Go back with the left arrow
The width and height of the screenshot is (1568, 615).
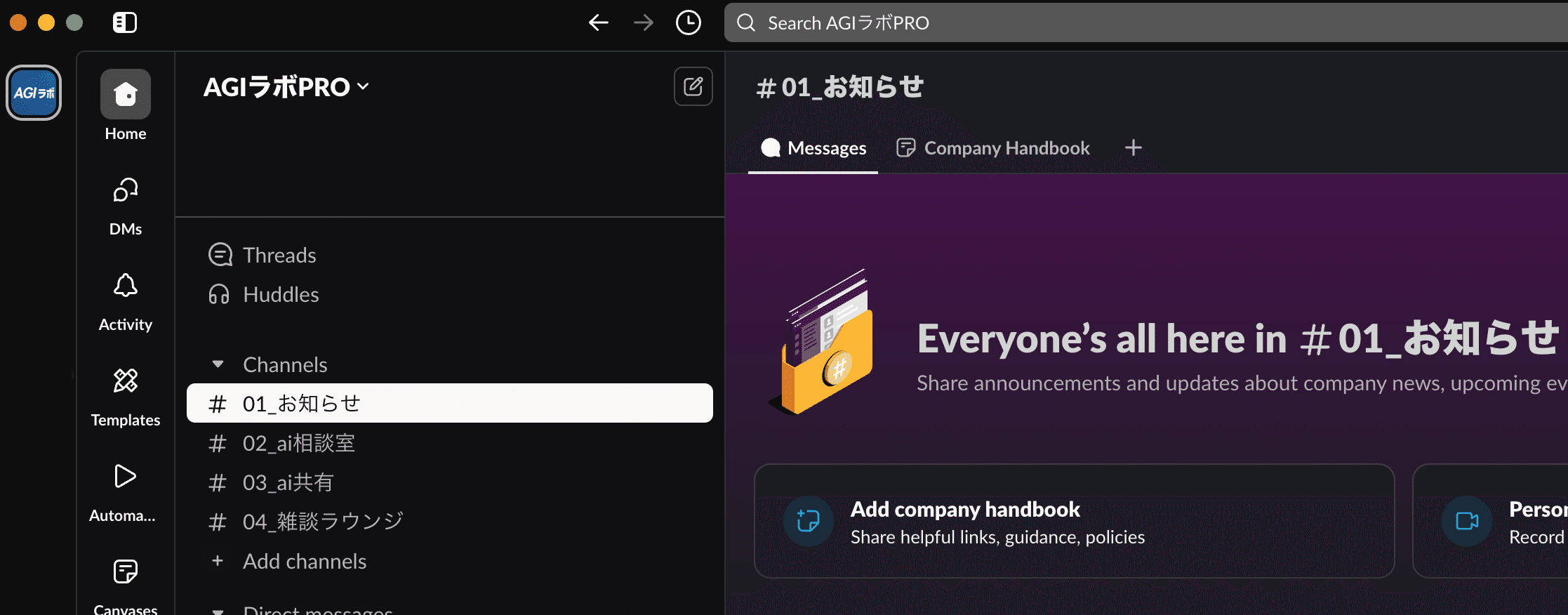[598, 22]
